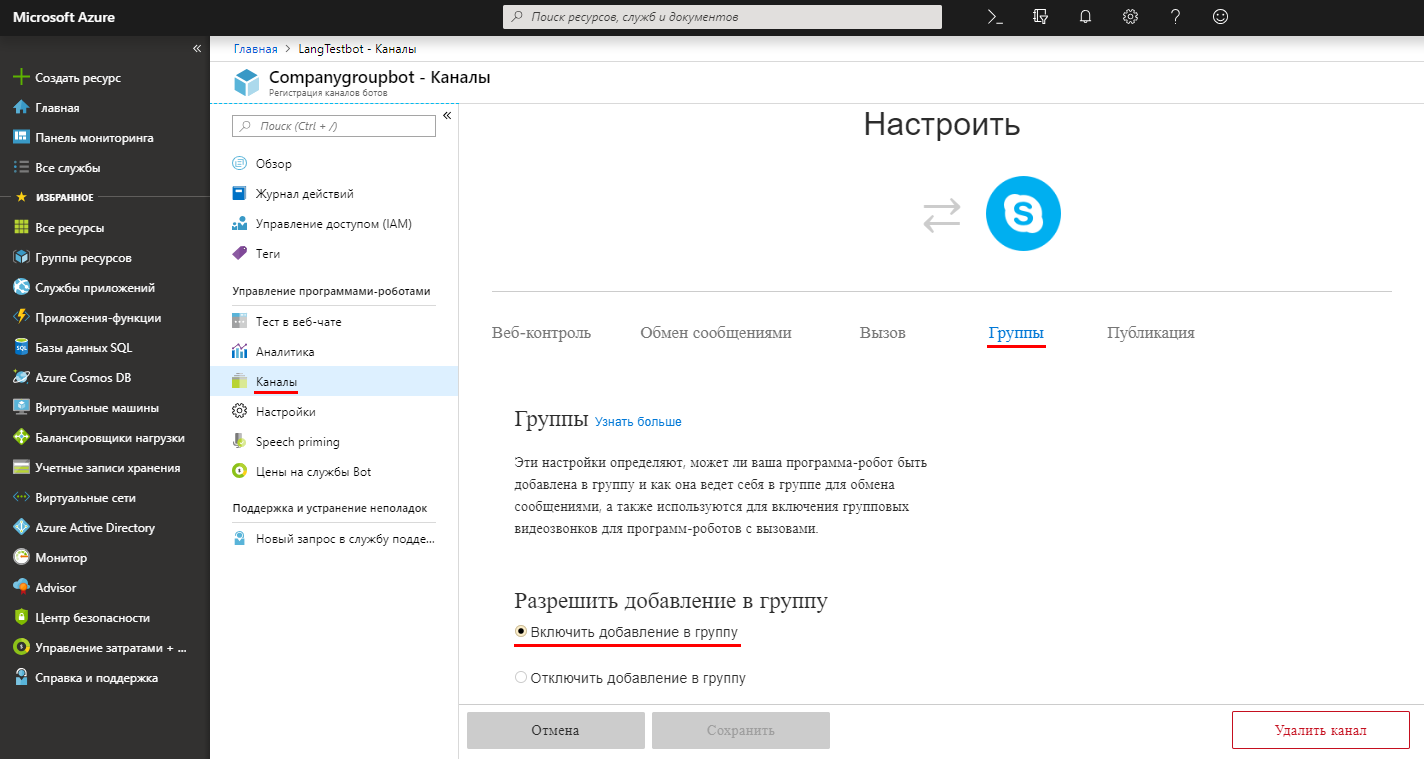The height and width of the screenshot is (759, 1424).
Task: Open the Теги menu item
Action: pyautogui.click(x=334, y=254)
